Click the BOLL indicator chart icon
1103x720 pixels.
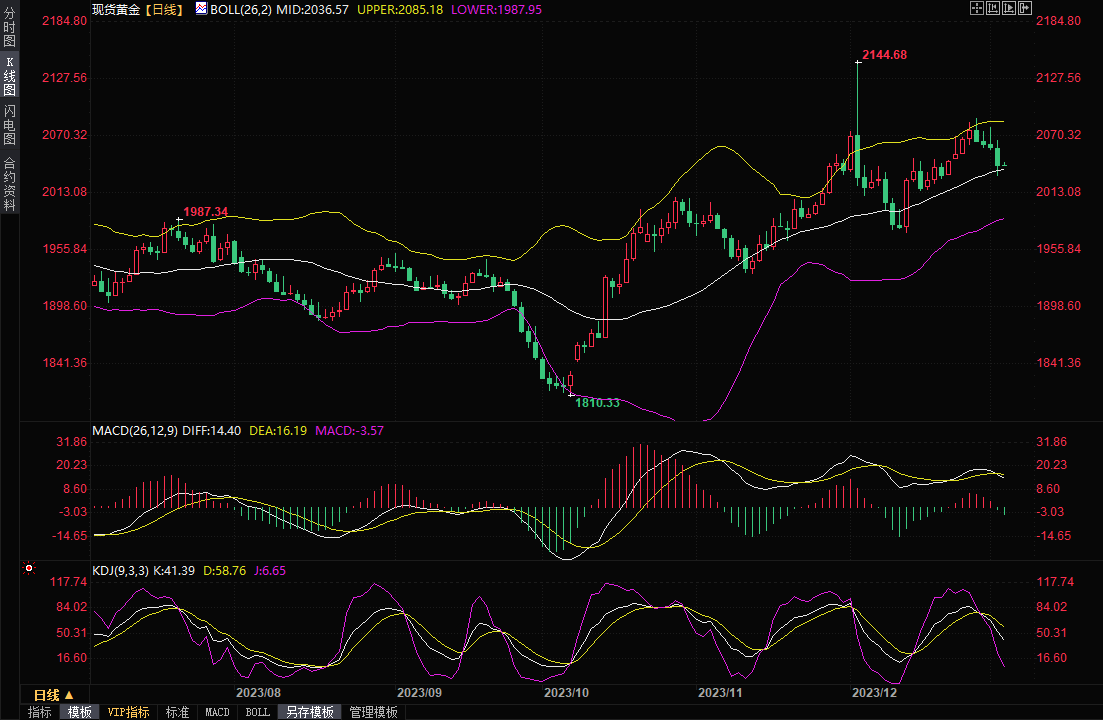(x=201, y=8)
